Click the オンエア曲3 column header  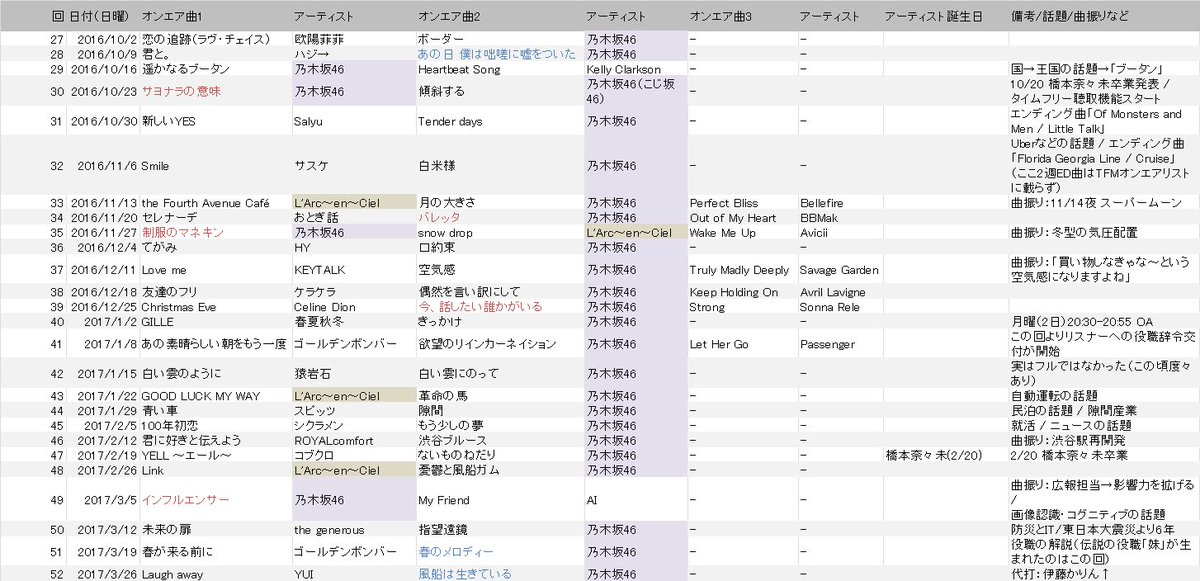coord(721,18)
